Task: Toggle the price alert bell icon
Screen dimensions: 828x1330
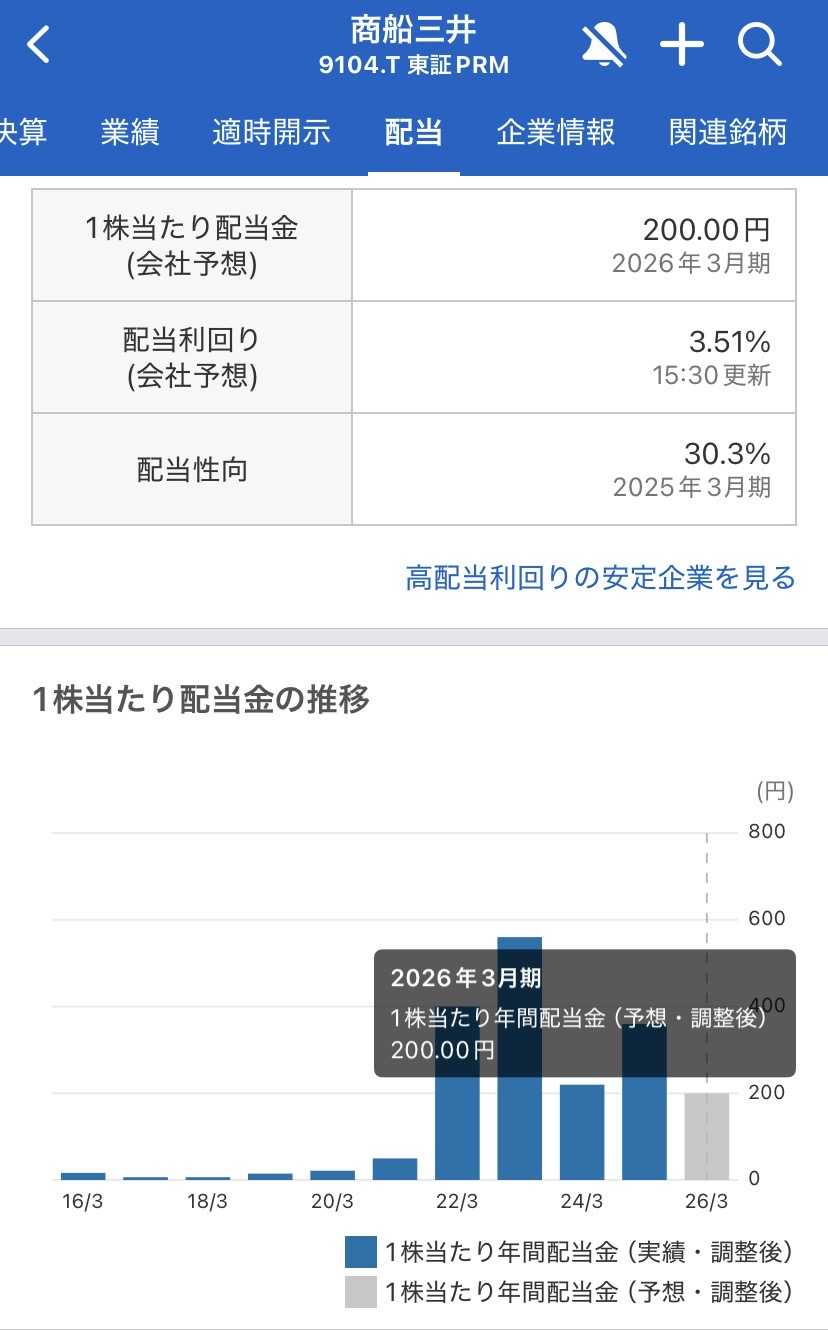Action: 603,46
